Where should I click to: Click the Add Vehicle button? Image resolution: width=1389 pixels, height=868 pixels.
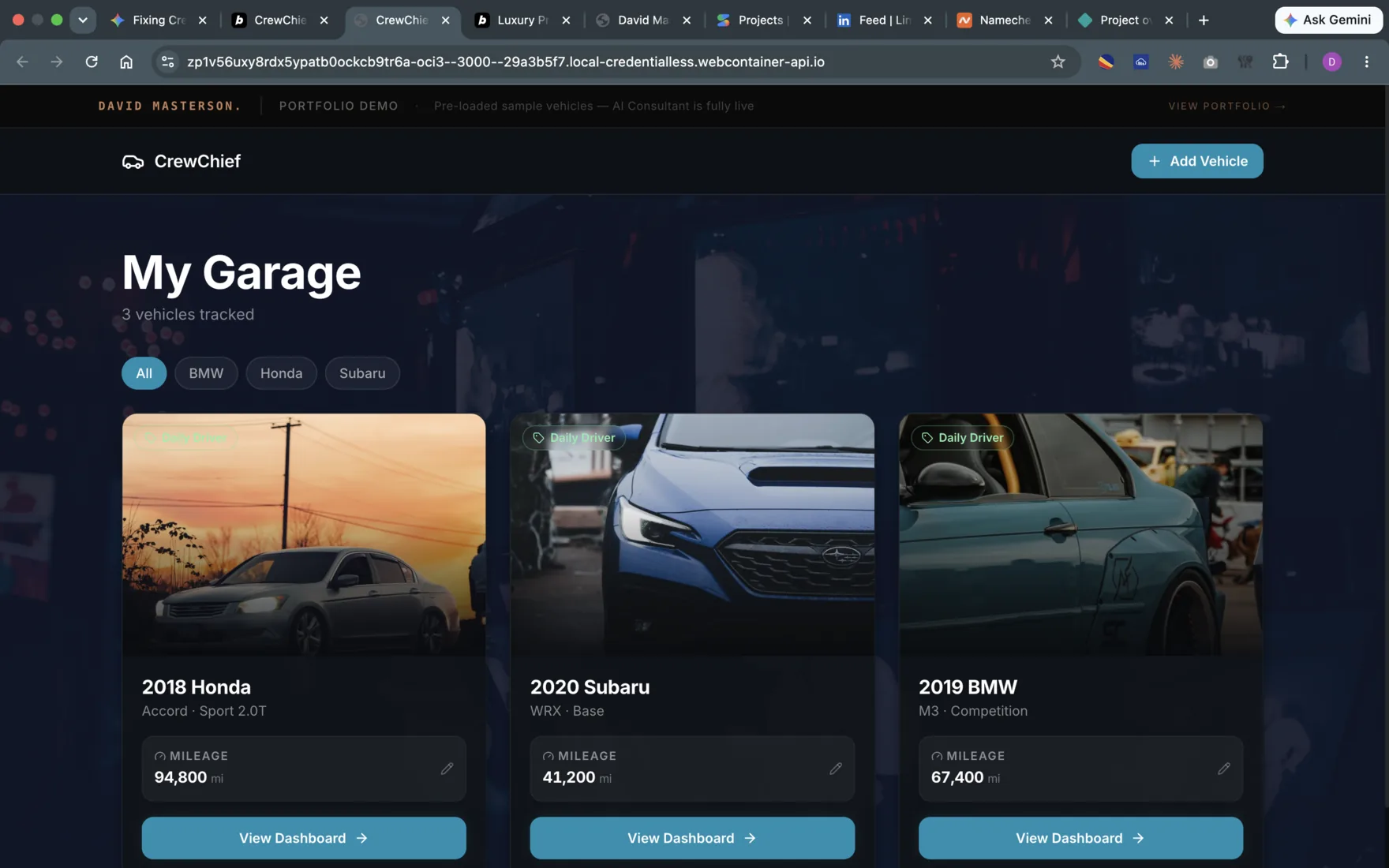[x=1197, y=161]
